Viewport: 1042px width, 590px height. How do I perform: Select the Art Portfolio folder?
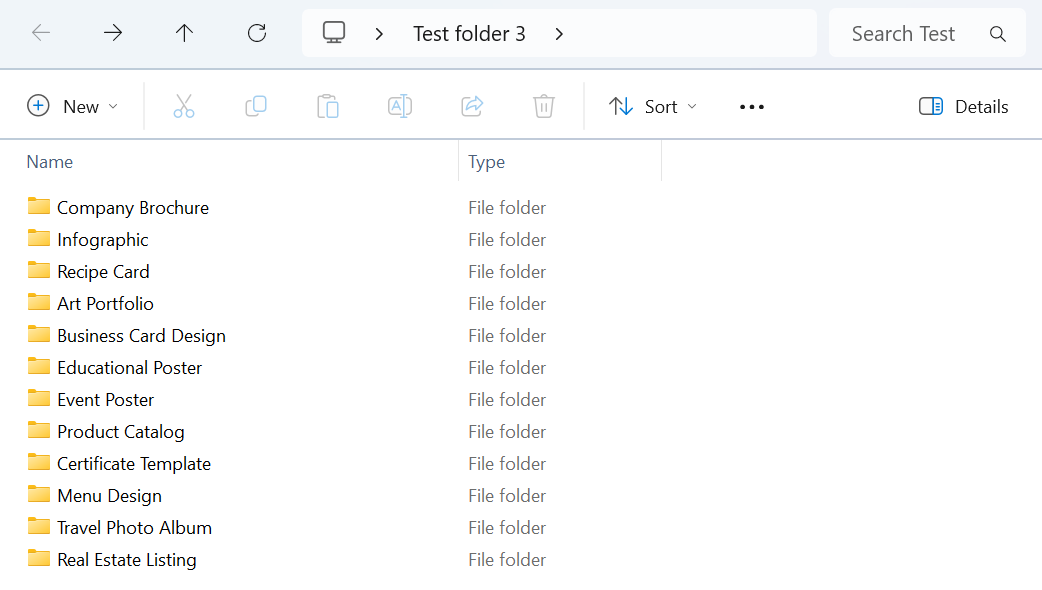(105, 303)
